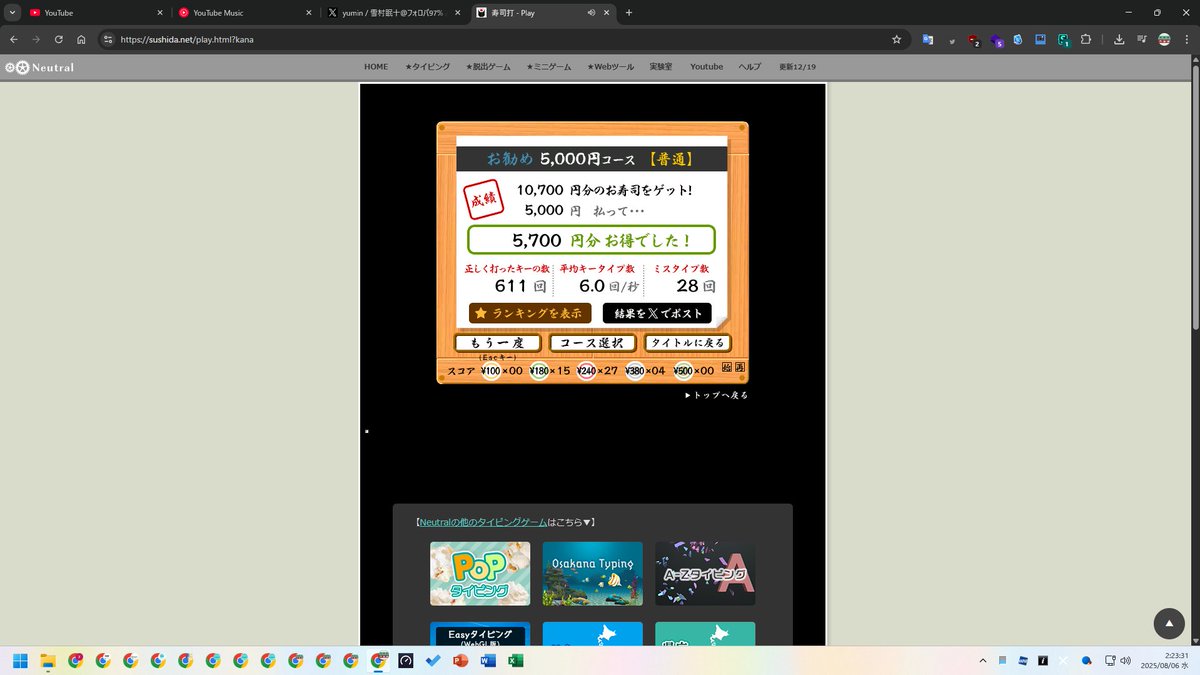Open Excel from taskbar
The width and height of the screenshot is (1200, 675).
click(516, 660)
